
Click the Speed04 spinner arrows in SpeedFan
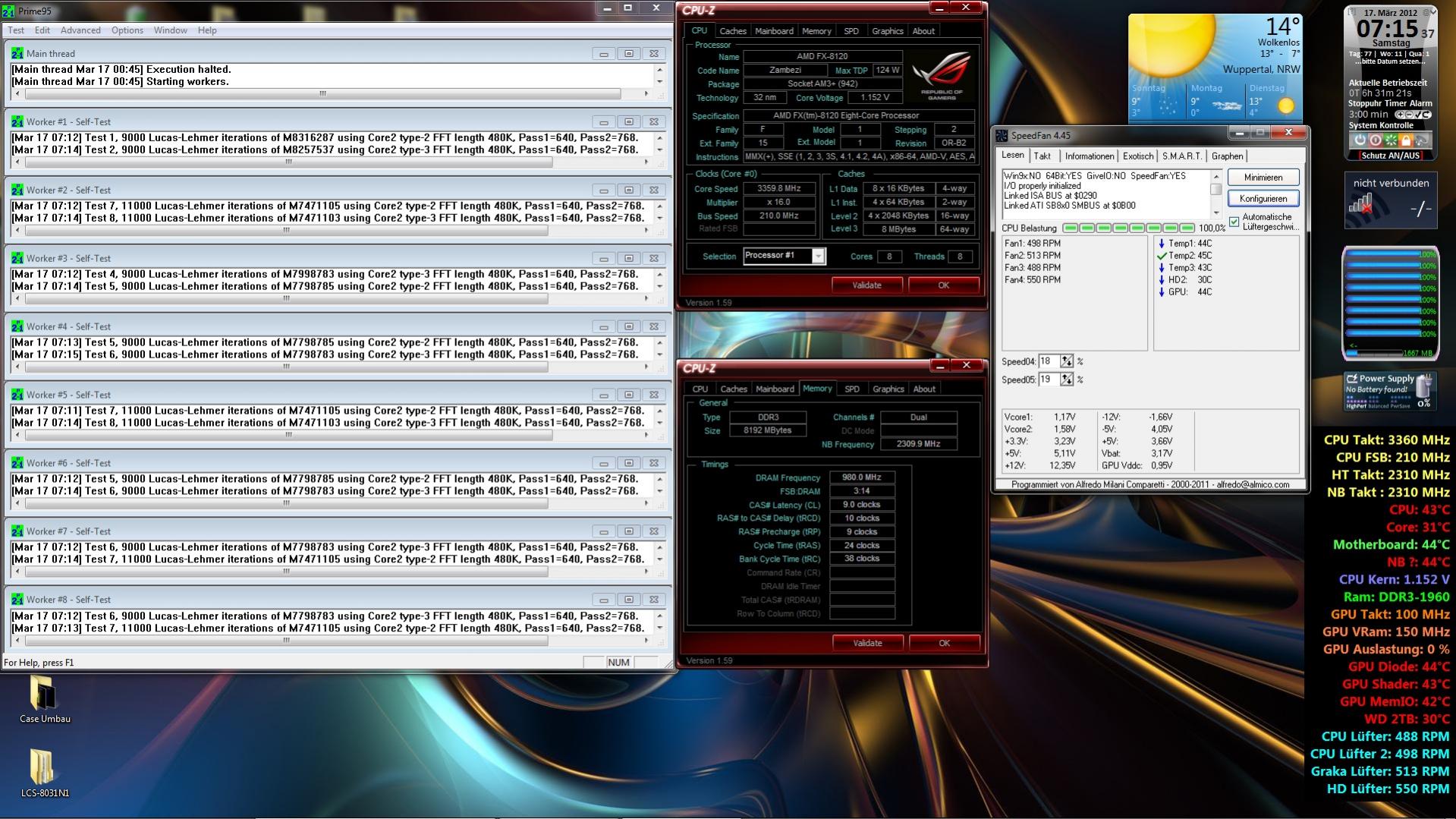tap(1067, 361)
